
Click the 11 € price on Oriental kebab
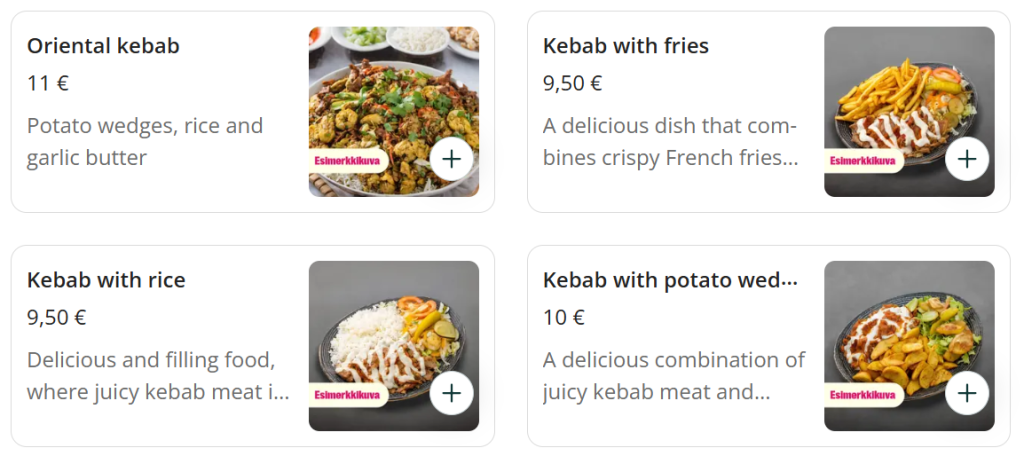(x=48, y=83)
